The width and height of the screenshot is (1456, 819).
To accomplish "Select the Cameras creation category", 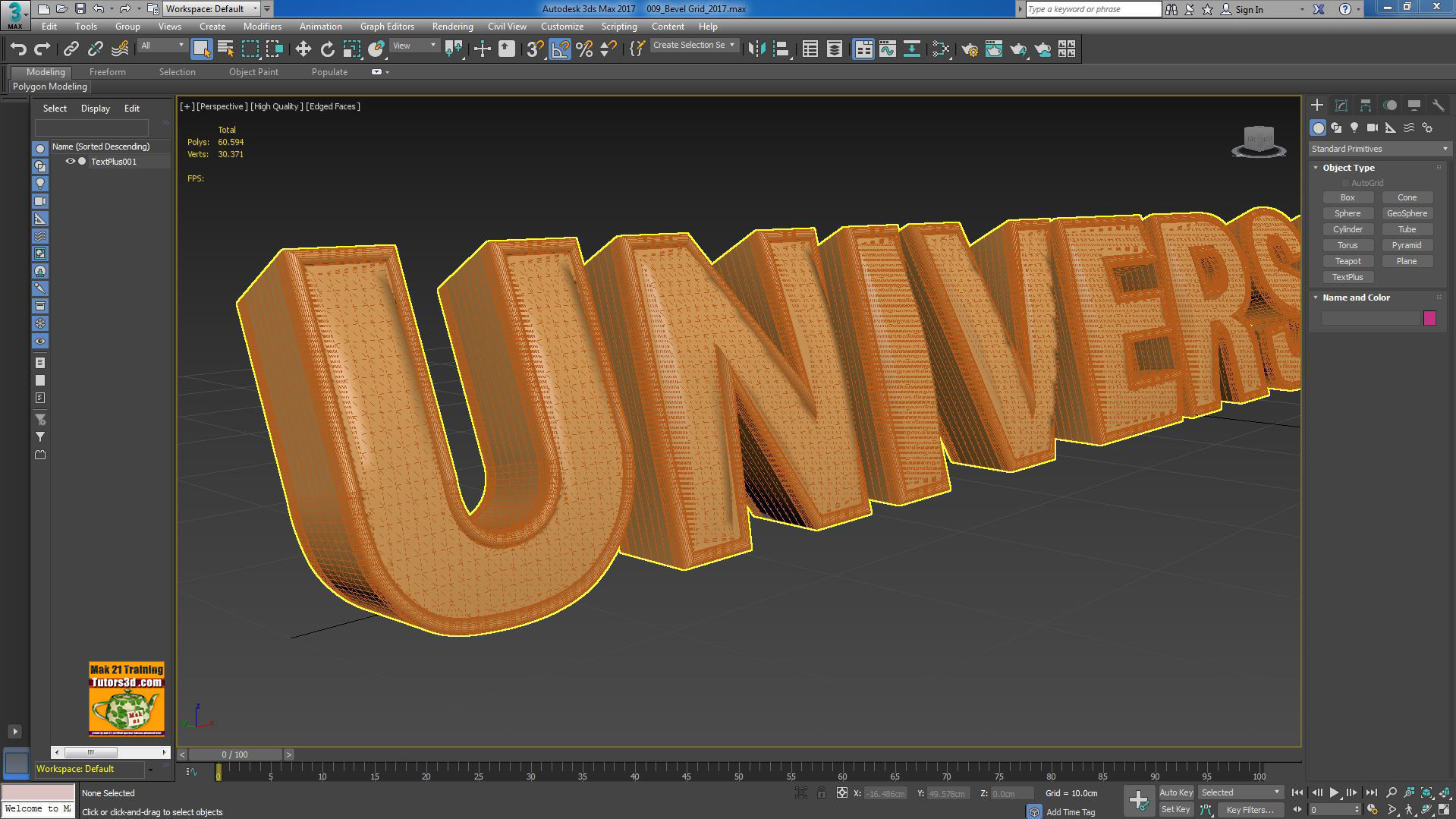I will pos(1373,128).
